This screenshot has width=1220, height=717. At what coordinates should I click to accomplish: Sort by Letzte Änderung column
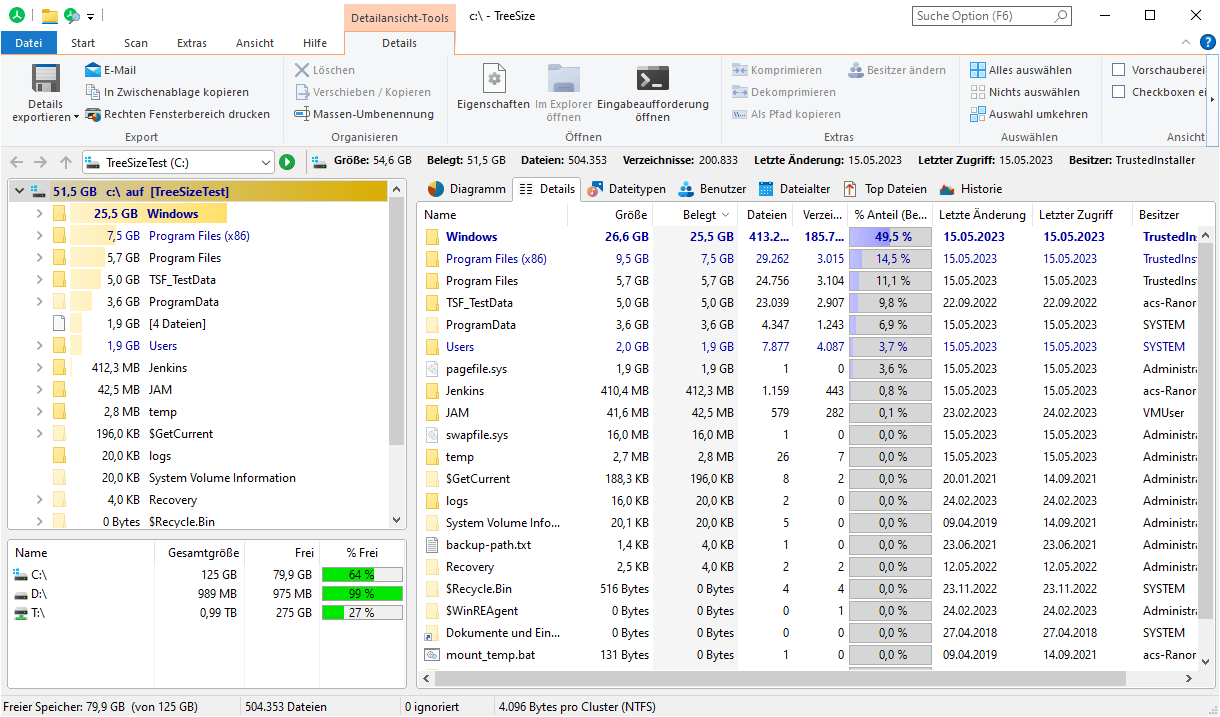[982, 214]
